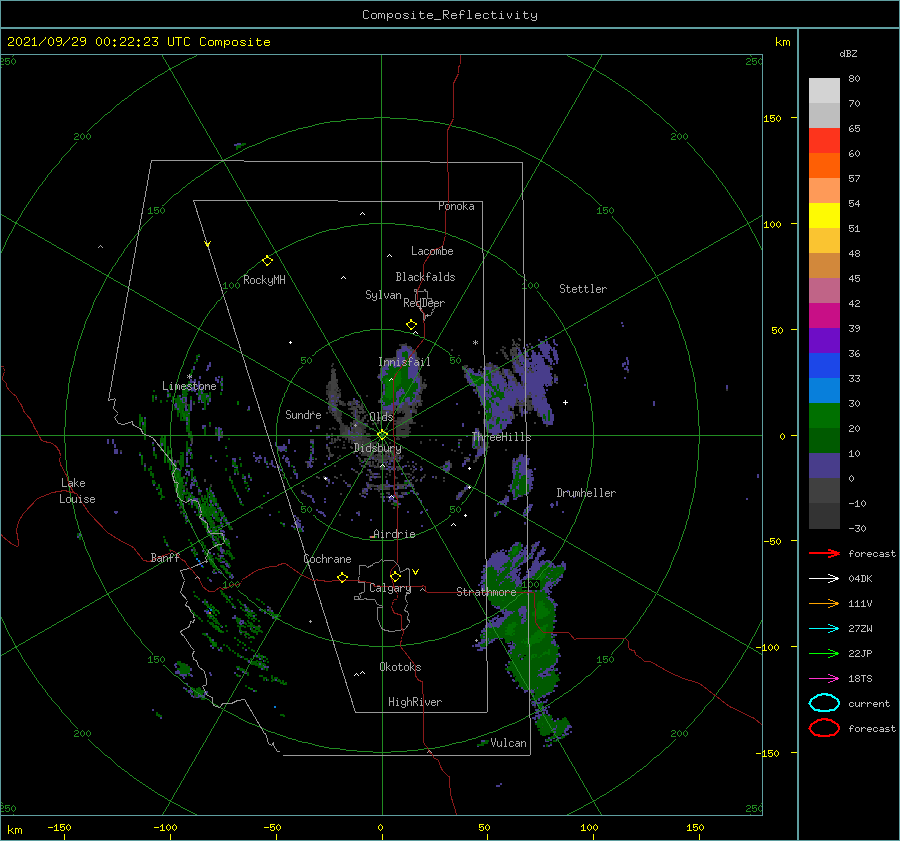Pick the red 60-65 dBZ swatch
This screenshot has width=900, height=841.
tap(824, 141)
